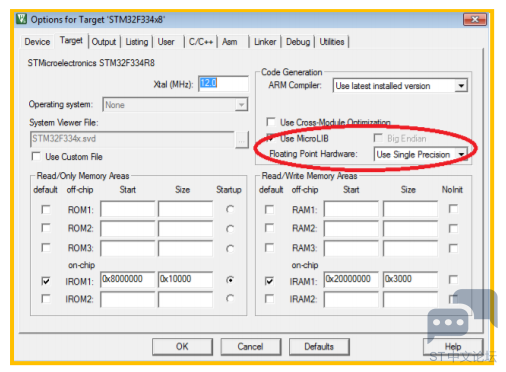Toggle the IRAM1 default checkbox

[x=269, y=281]
